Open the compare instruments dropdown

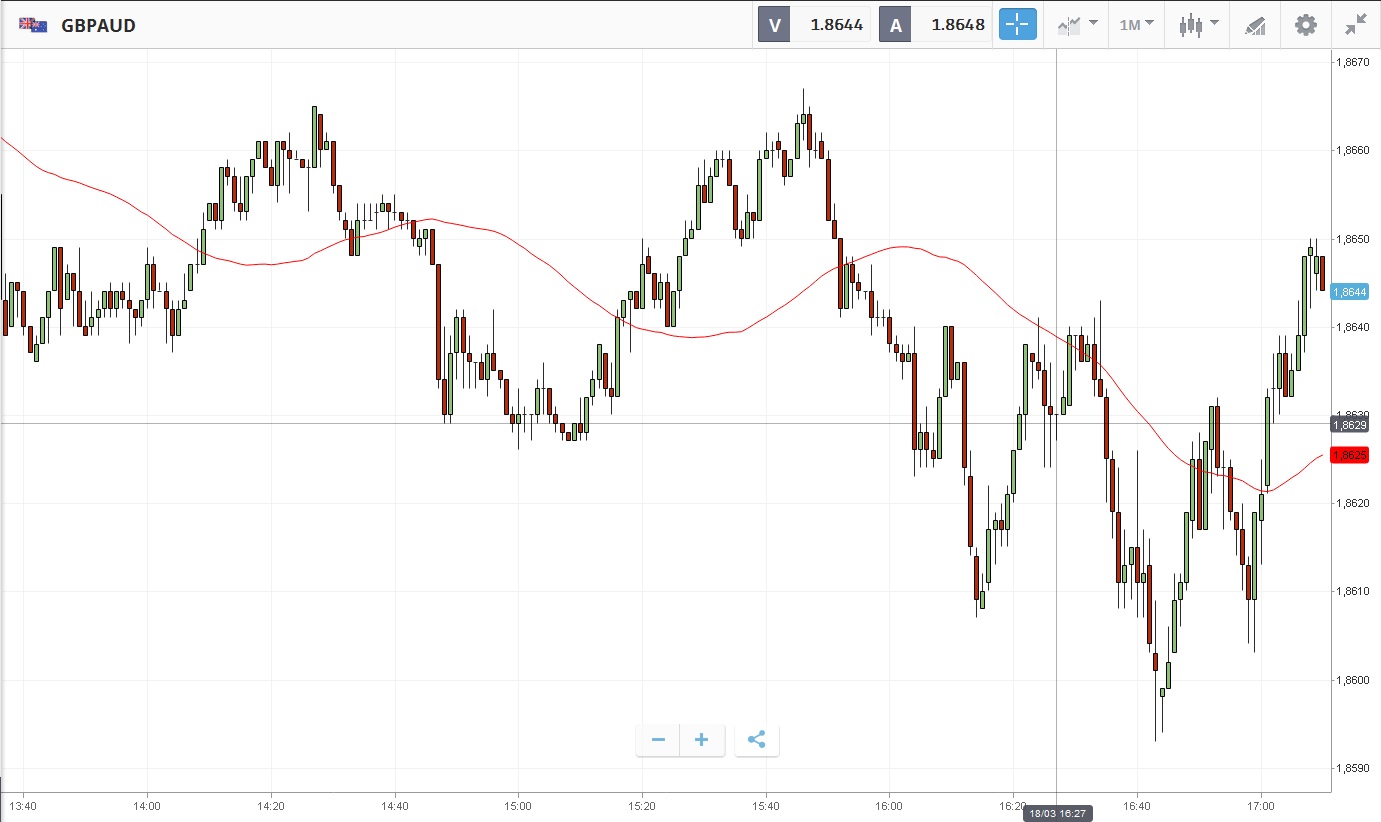tap(1077, 25)
